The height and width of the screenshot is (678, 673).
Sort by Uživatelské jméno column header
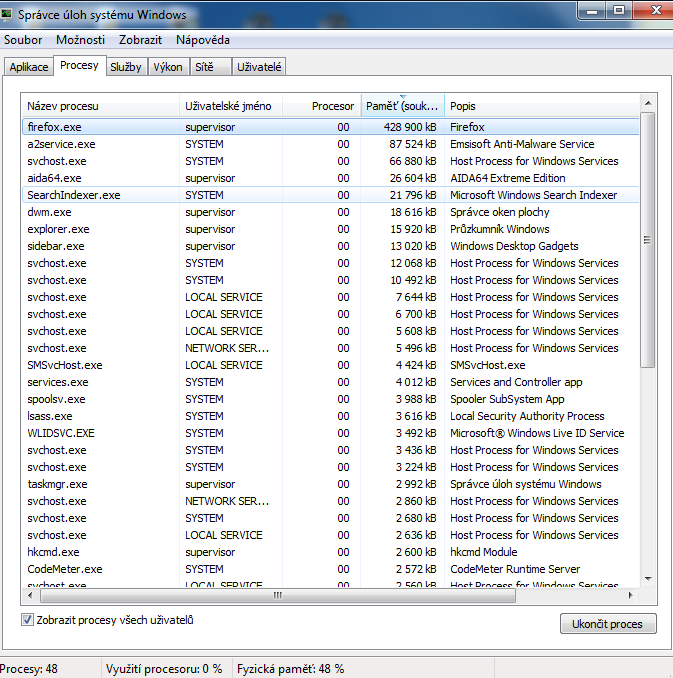tap(231, 106)
